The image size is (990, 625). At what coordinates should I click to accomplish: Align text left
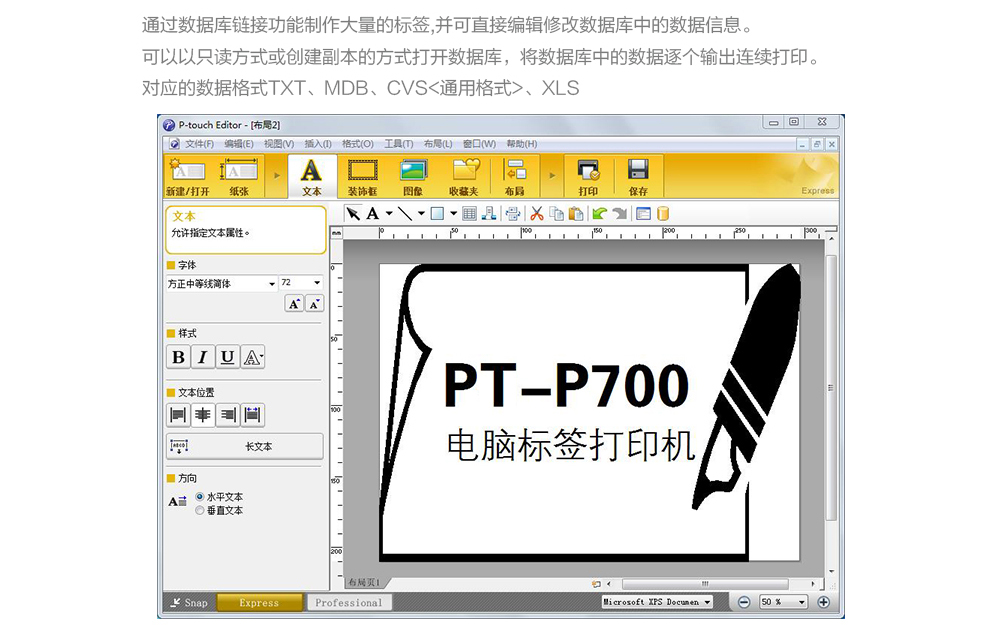coord(179,415)
